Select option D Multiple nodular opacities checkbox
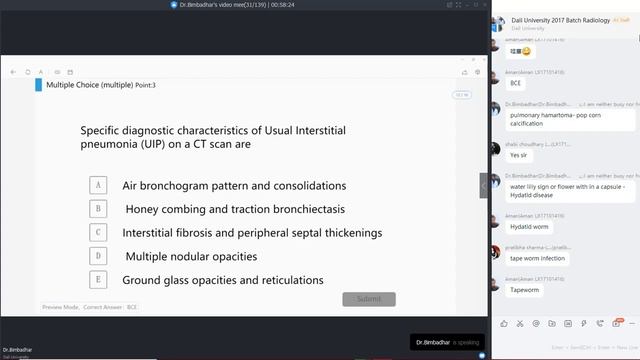The image size is (640, 360). pos(98,256)
